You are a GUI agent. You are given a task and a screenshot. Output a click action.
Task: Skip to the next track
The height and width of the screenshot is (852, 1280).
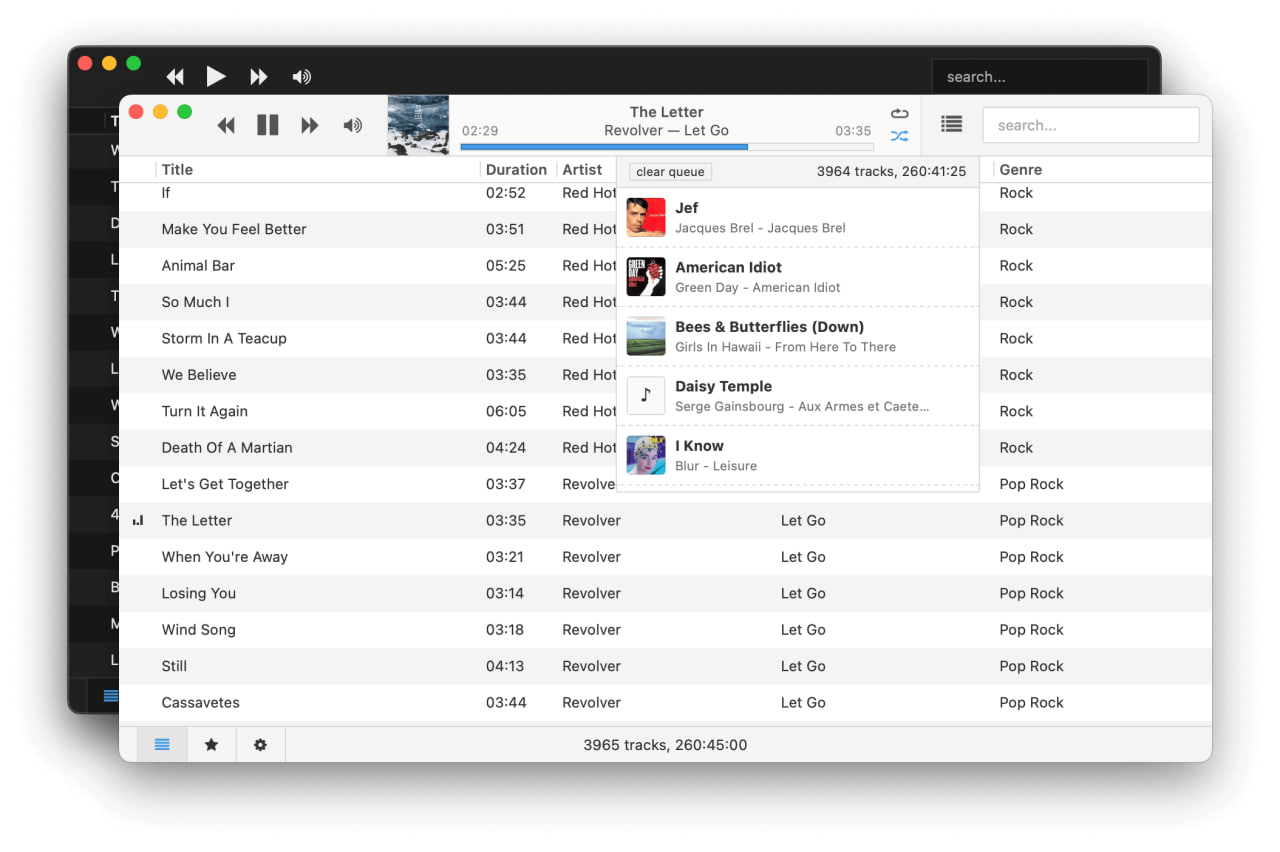310,125
